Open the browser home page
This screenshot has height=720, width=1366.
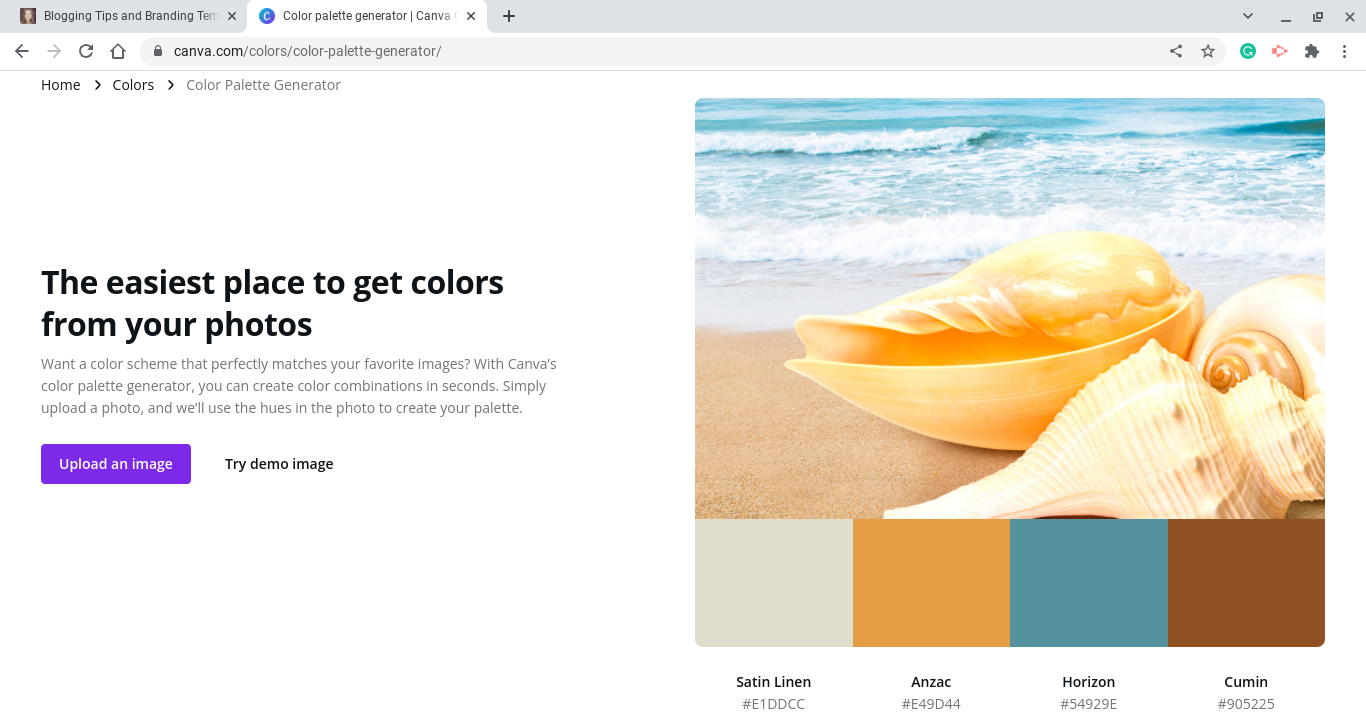coord(118,51)
